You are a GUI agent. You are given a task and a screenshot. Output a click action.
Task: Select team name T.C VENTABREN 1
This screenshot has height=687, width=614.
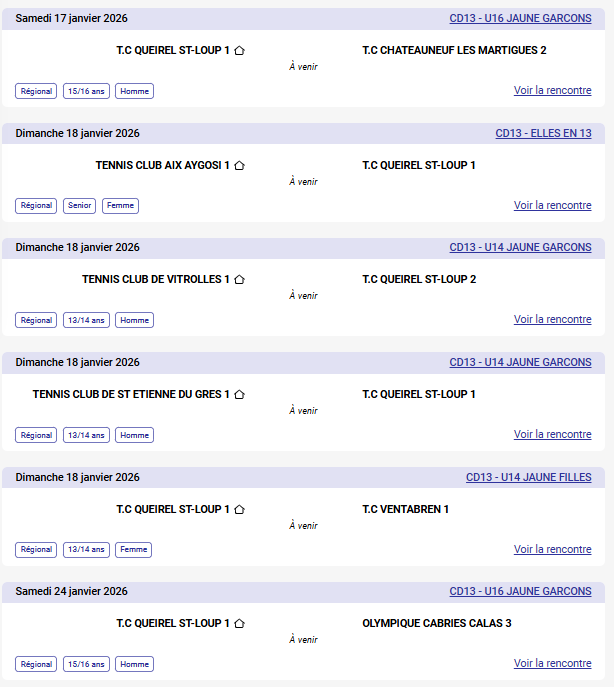point(405,509)
